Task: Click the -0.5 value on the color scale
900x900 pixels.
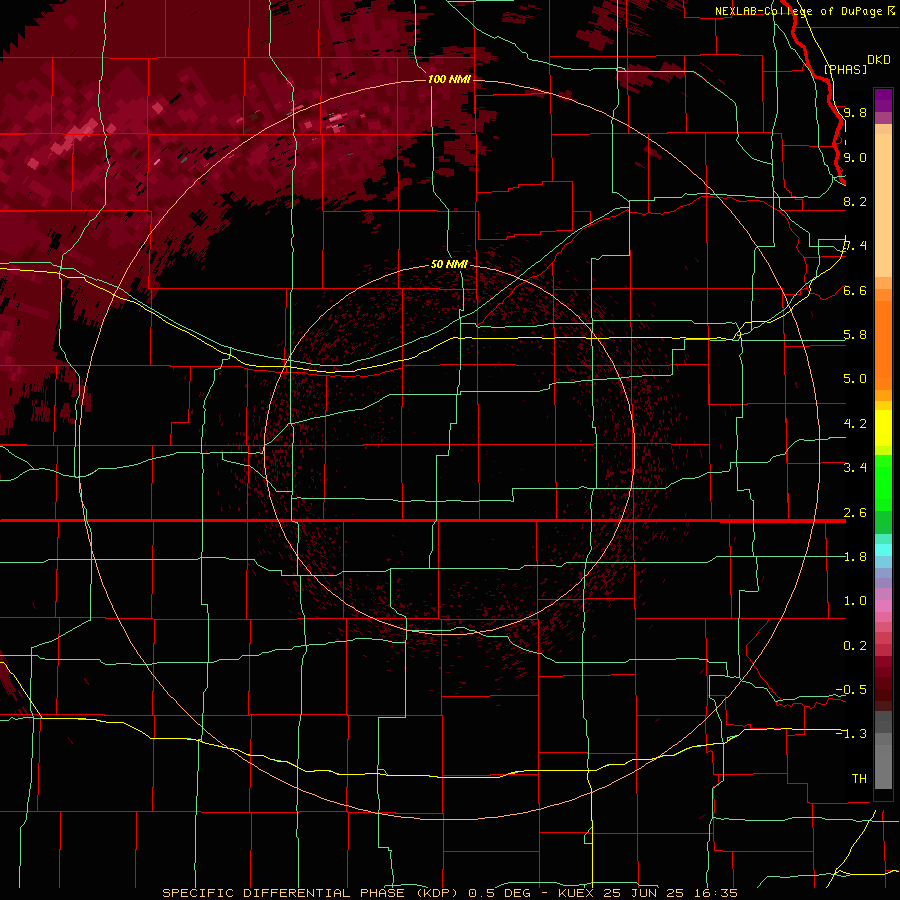Action: [x=851, y=690]
